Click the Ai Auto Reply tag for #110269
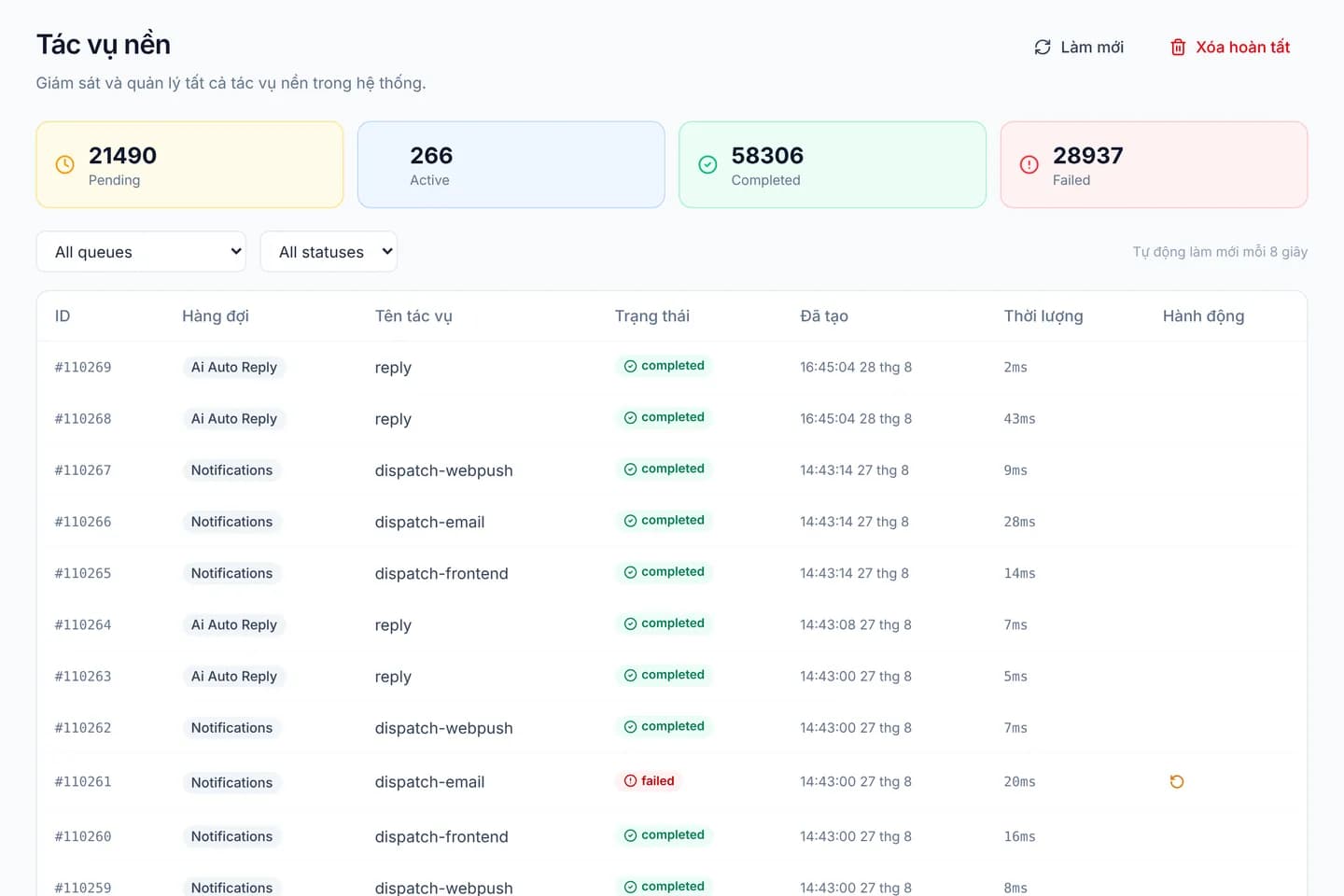The height and width of the screenshot is (896, 1344). pyautogui.click(x=234, y=368)
